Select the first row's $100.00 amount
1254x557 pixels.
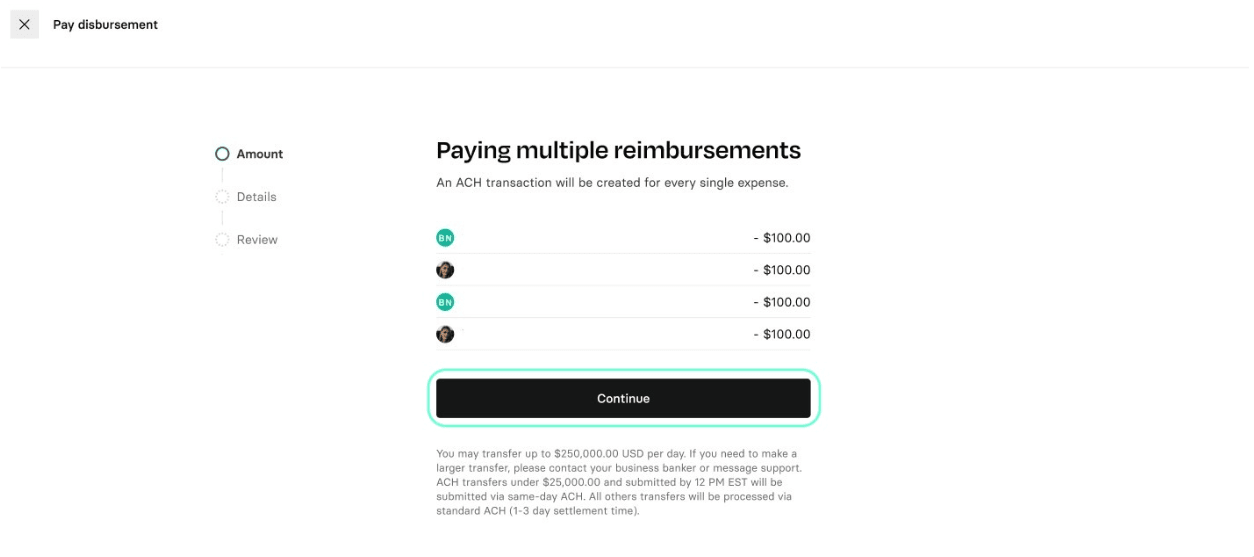(782, 238)
